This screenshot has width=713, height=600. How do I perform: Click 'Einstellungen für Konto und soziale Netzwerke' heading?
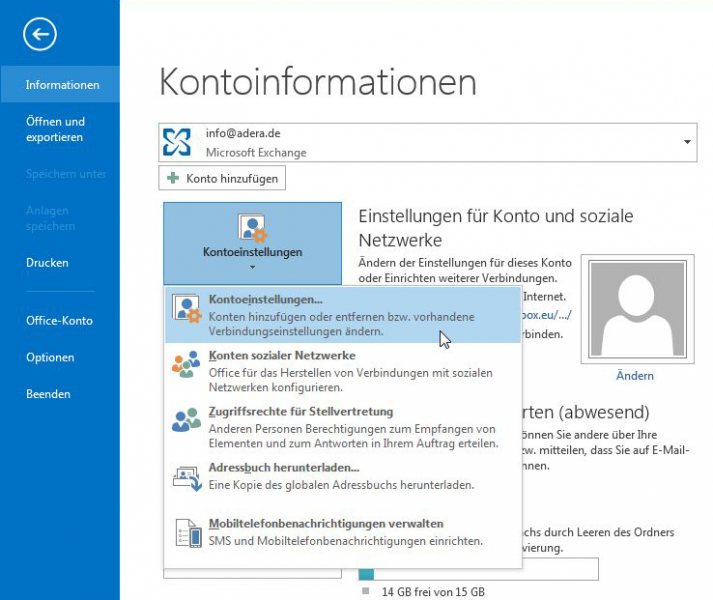click(496, 228)
